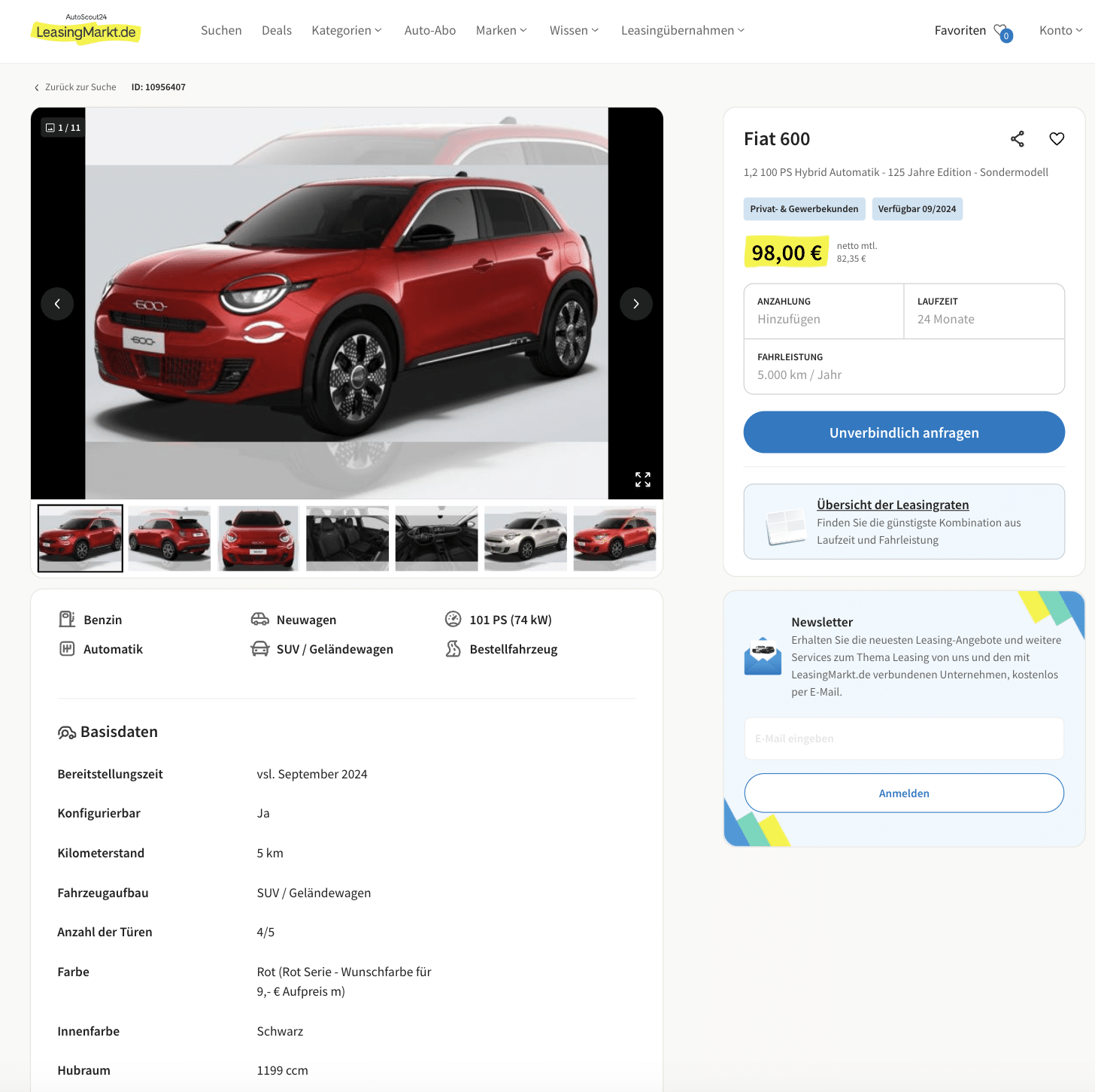
Task: Click the Anmelden newsletter button
Action: coord(904,793)
